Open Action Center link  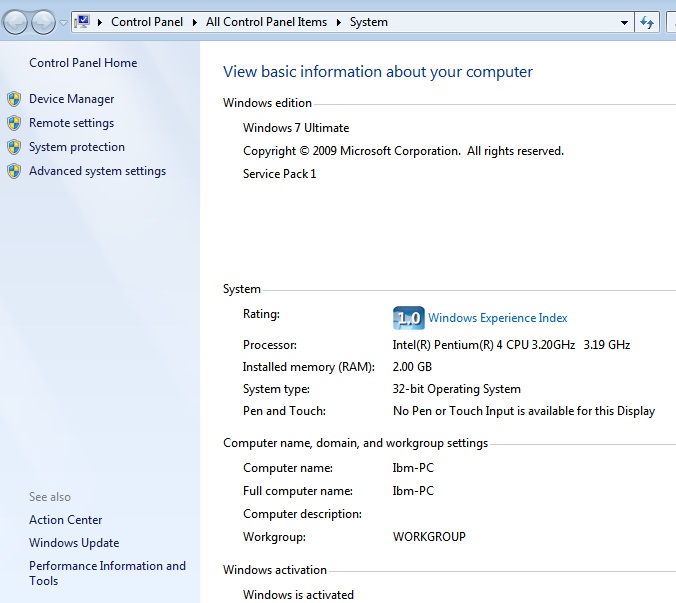point(66,520)
